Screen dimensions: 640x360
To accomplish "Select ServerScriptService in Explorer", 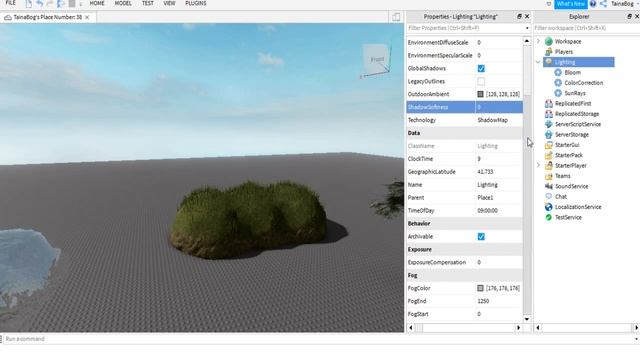I will [578, 124].
